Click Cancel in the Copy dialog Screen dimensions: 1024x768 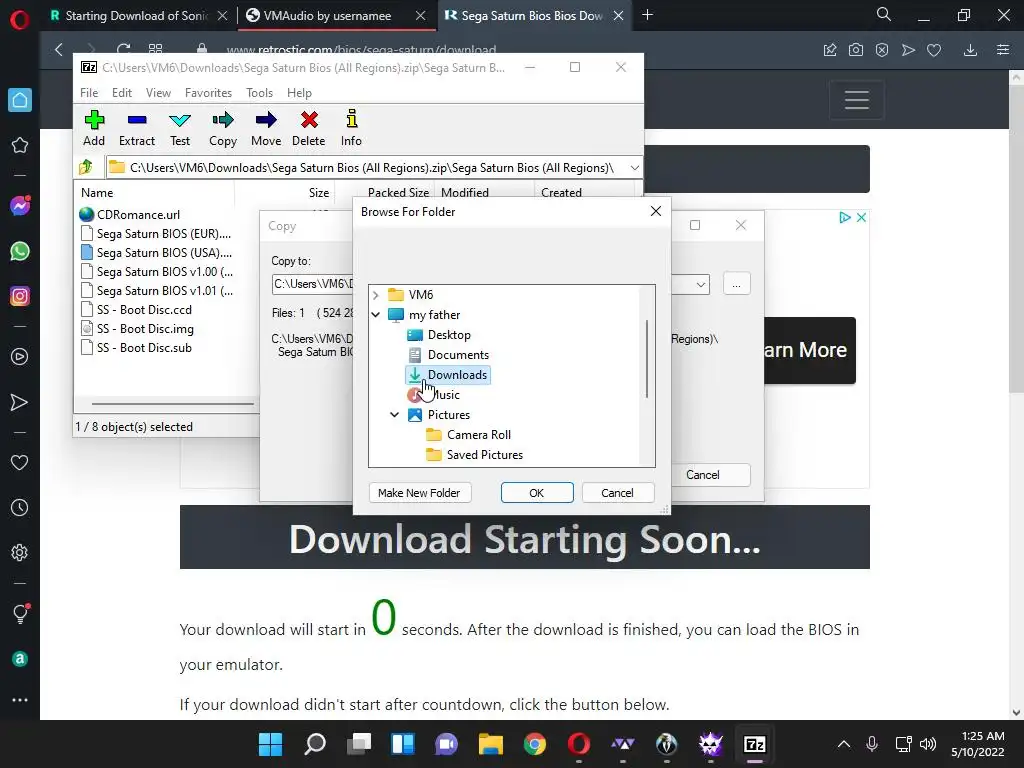703,475
